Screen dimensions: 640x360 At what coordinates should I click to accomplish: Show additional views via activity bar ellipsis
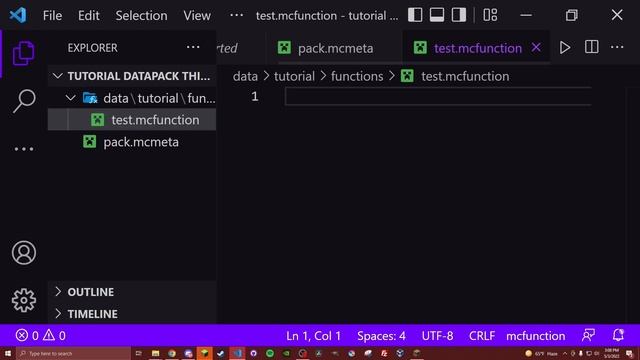24,149
